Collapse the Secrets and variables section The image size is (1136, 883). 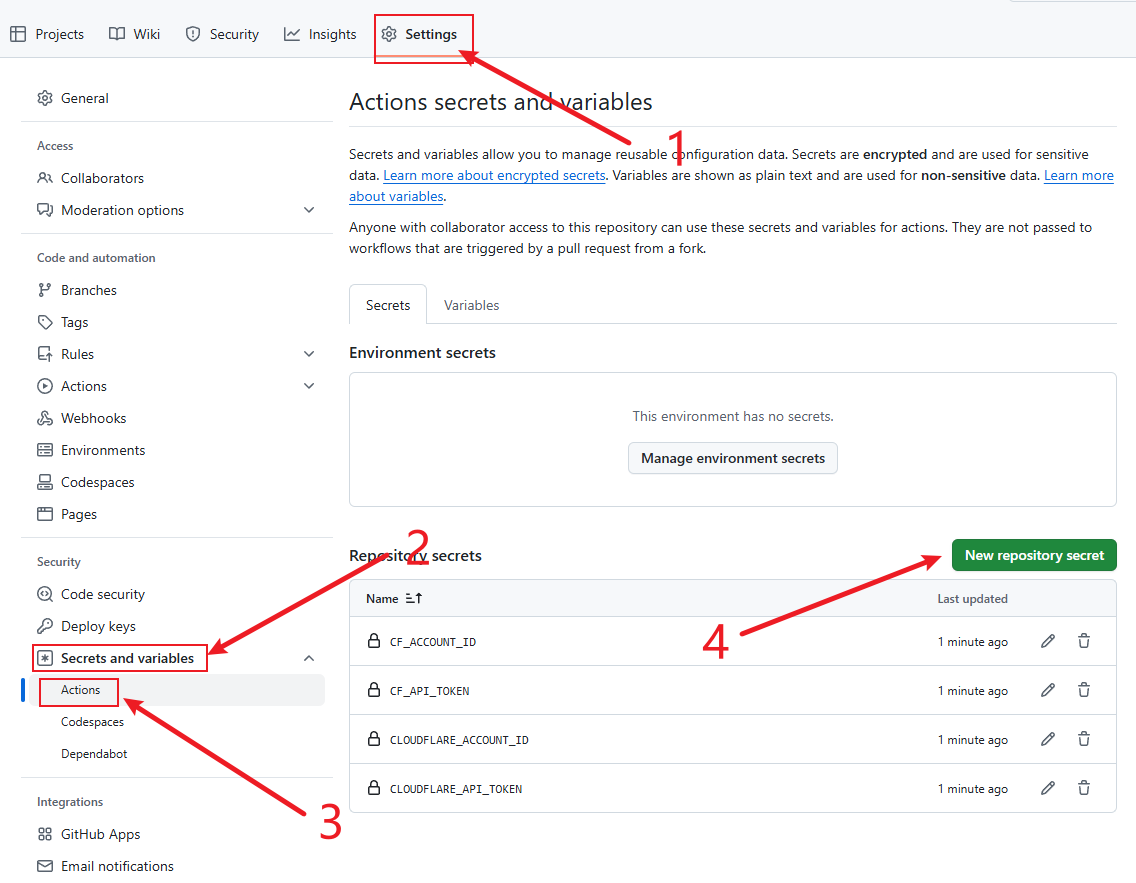[309, 658]
